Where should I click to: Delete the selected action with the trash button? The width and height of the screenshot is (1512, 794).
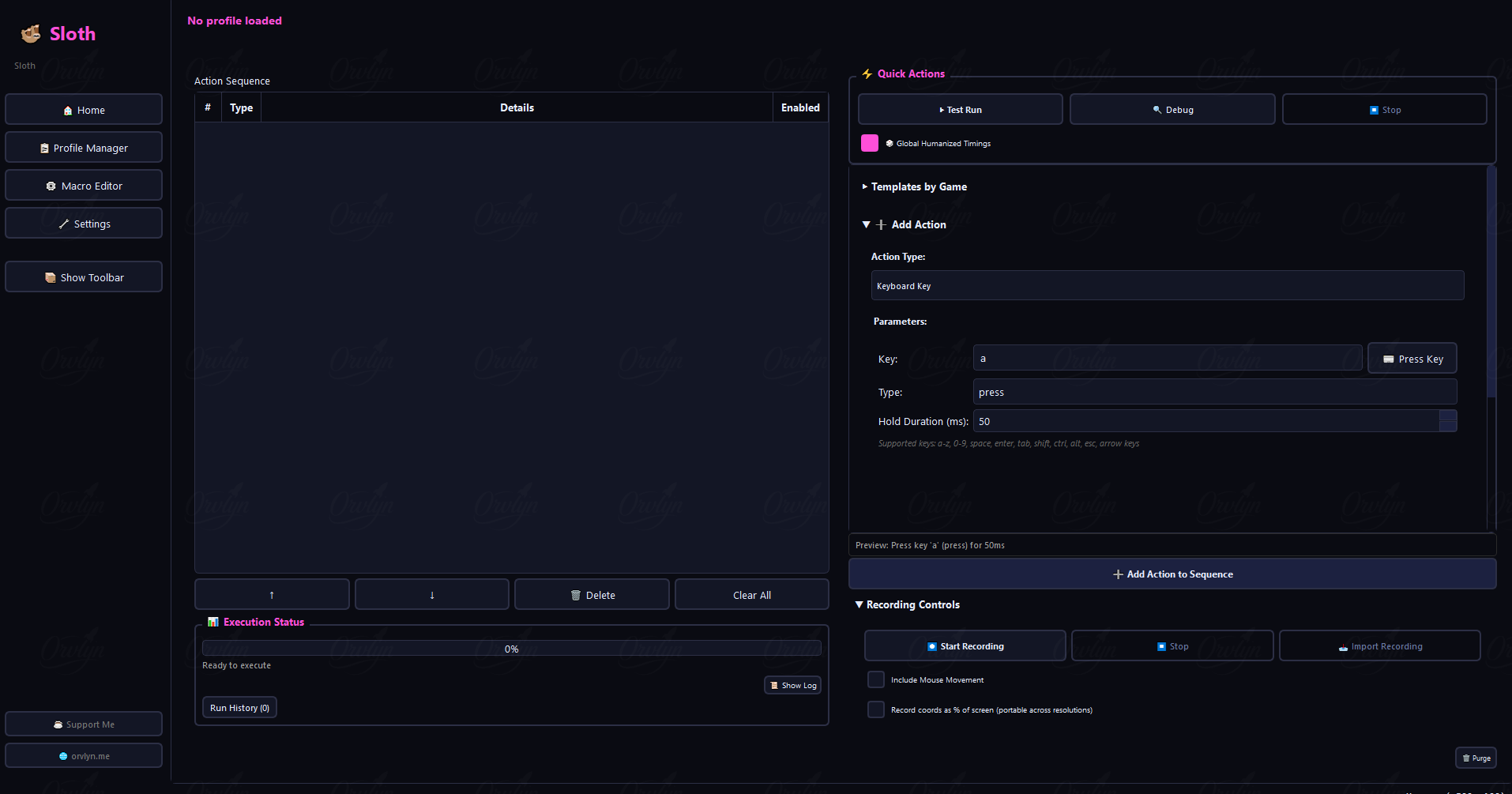point(592,595)
